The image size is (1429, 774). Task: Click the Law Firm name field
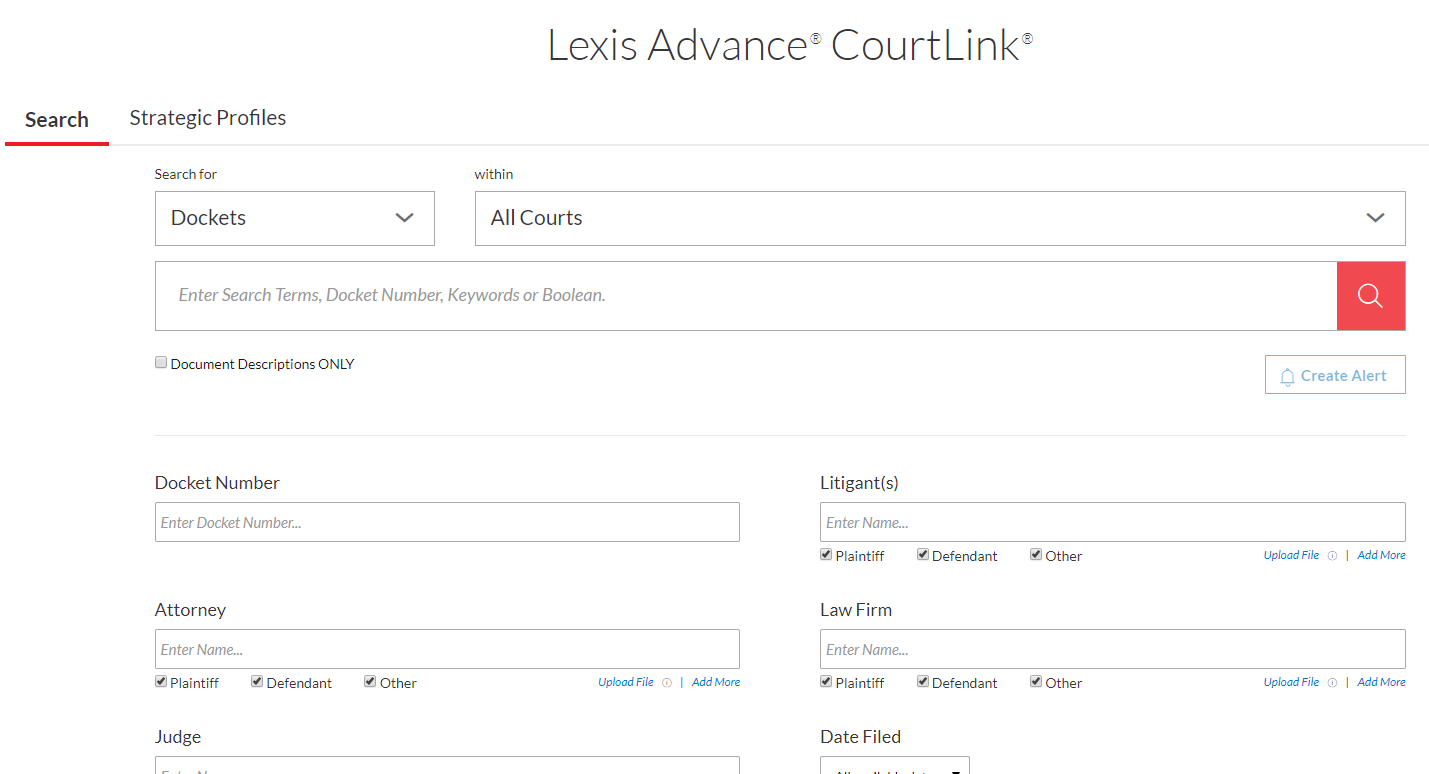click(x=1113, y=649)
